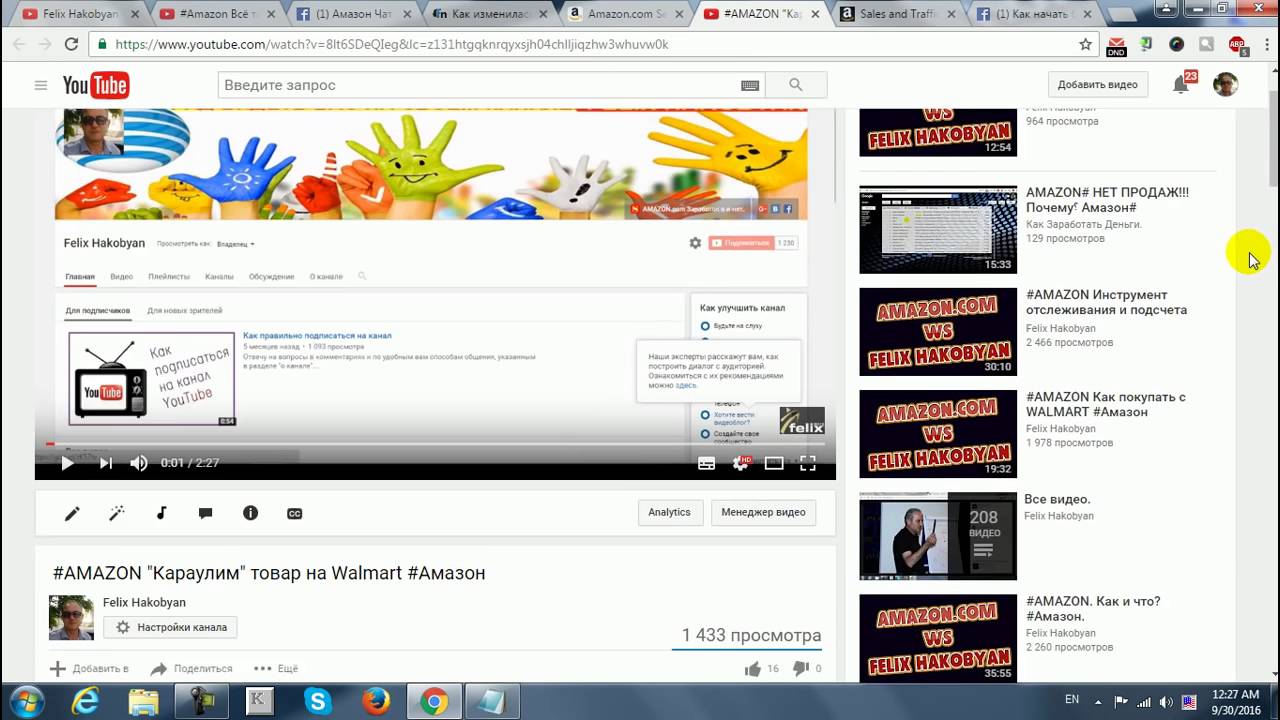
Task: Click the Analytics button
Action: 669,513
